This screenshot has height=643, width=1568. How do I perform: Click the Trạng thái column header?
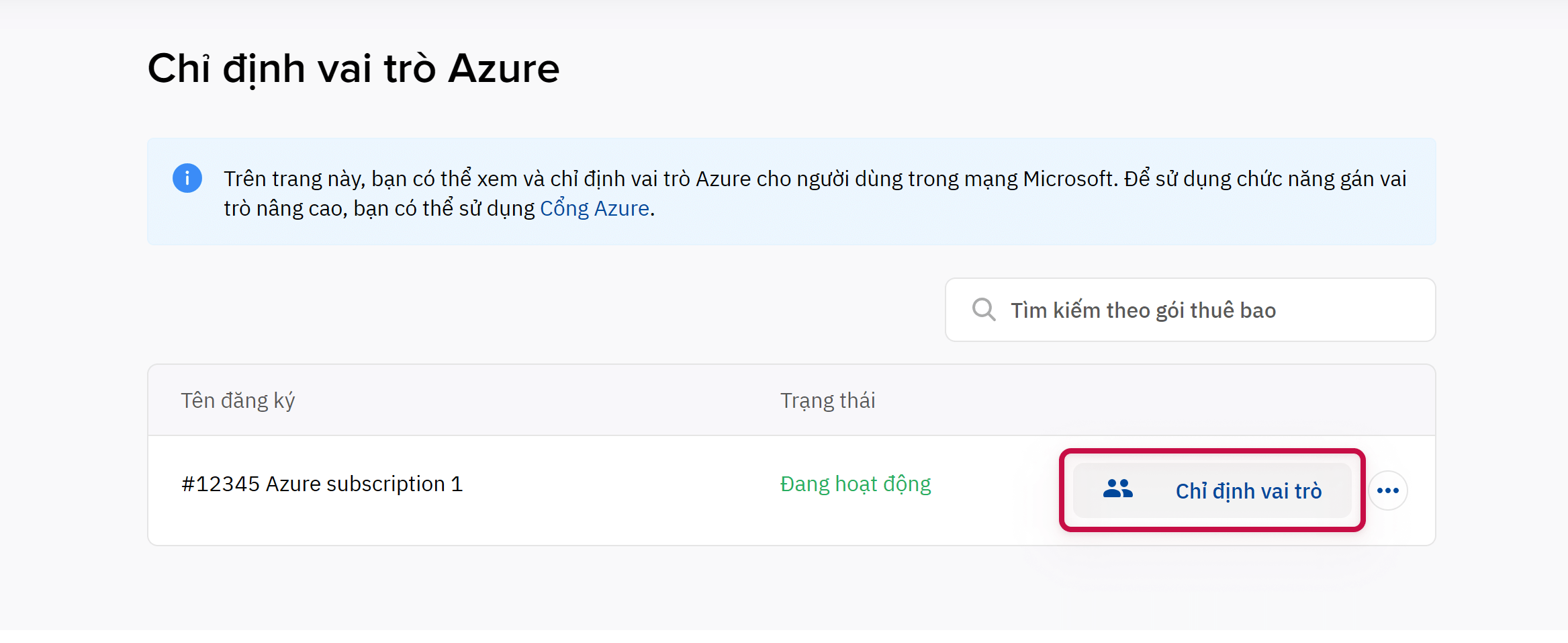pyautogui.click(x=827, y=400)
